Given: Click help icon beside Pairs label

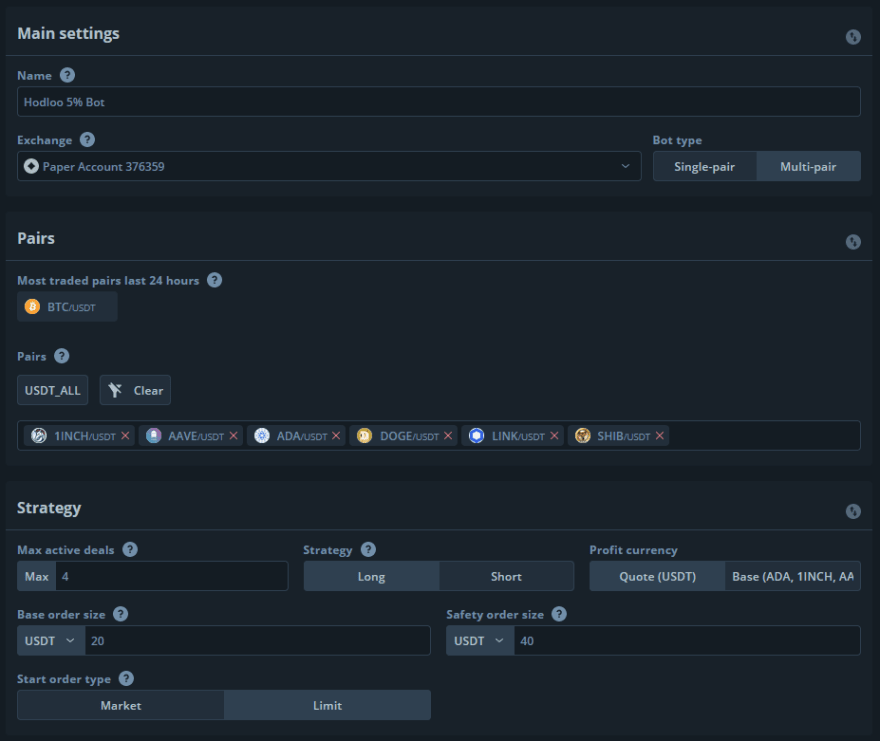Looking at the screenshot, I should coord(62,356).
